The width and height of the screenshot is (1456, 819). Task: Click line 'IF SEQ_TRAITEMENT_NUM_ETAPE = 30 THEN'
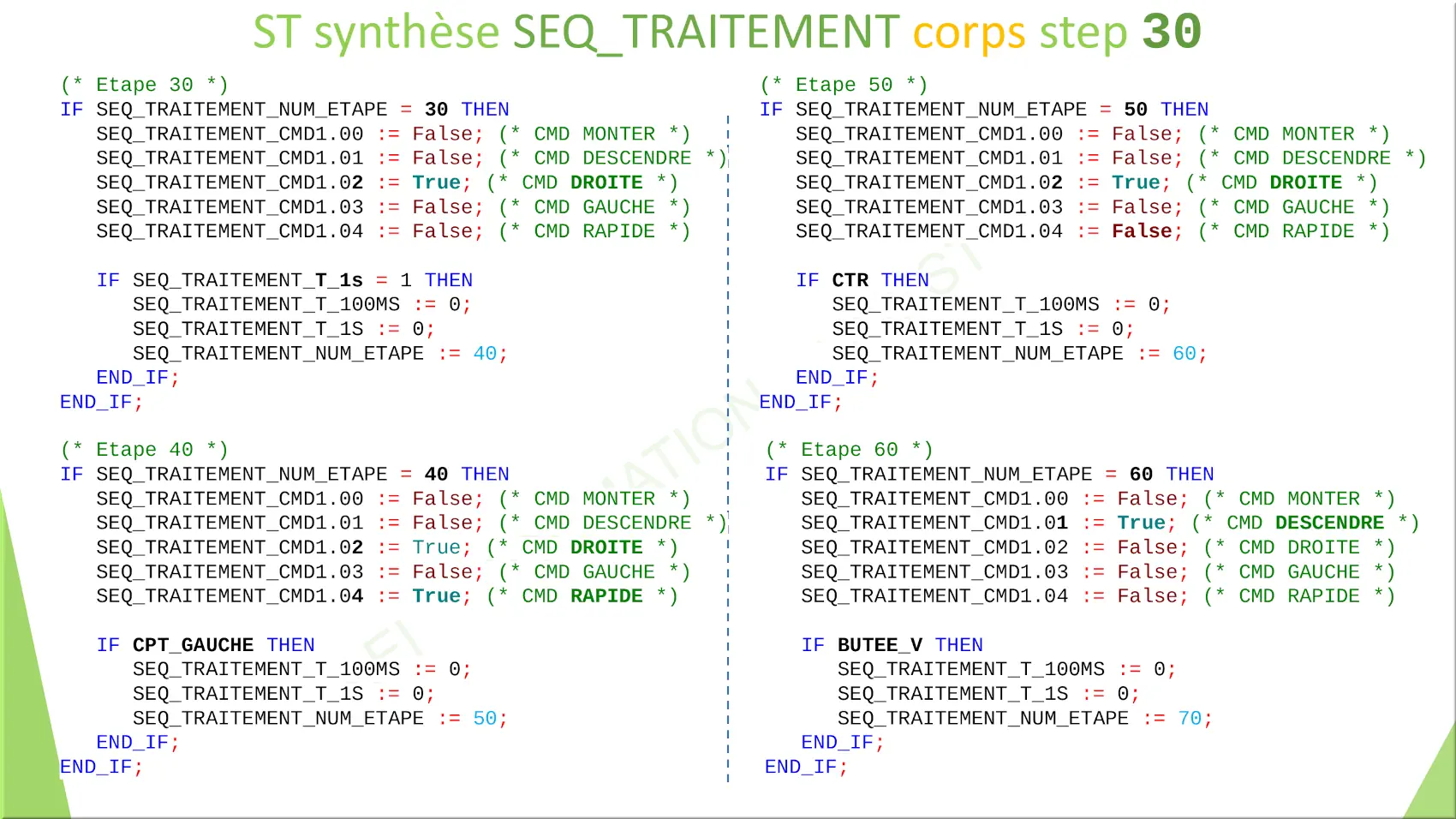tap(284, 110)
